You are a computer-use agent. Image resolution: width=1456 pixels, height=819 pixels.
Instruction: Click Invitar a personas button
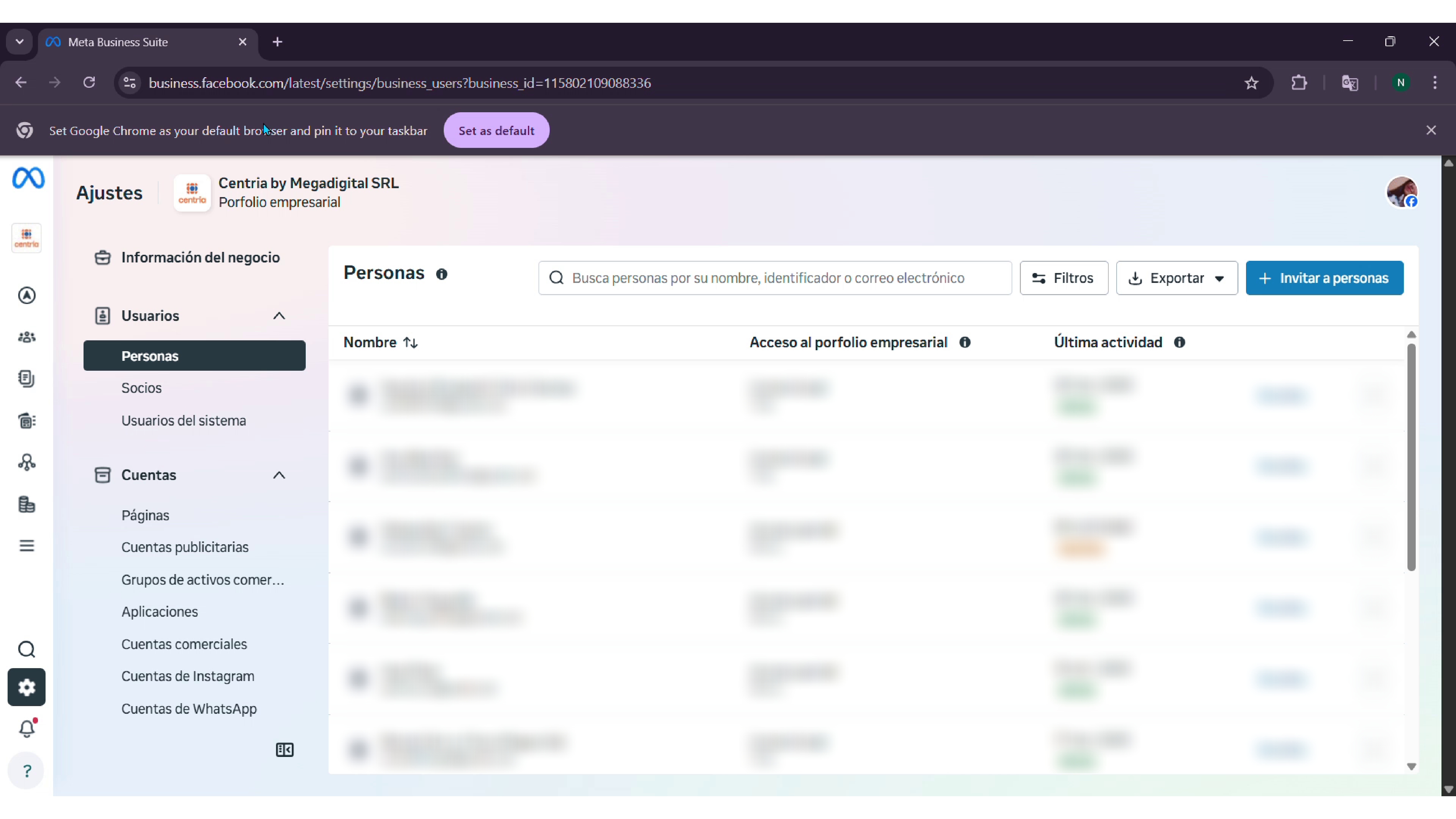coord(1324,278)
